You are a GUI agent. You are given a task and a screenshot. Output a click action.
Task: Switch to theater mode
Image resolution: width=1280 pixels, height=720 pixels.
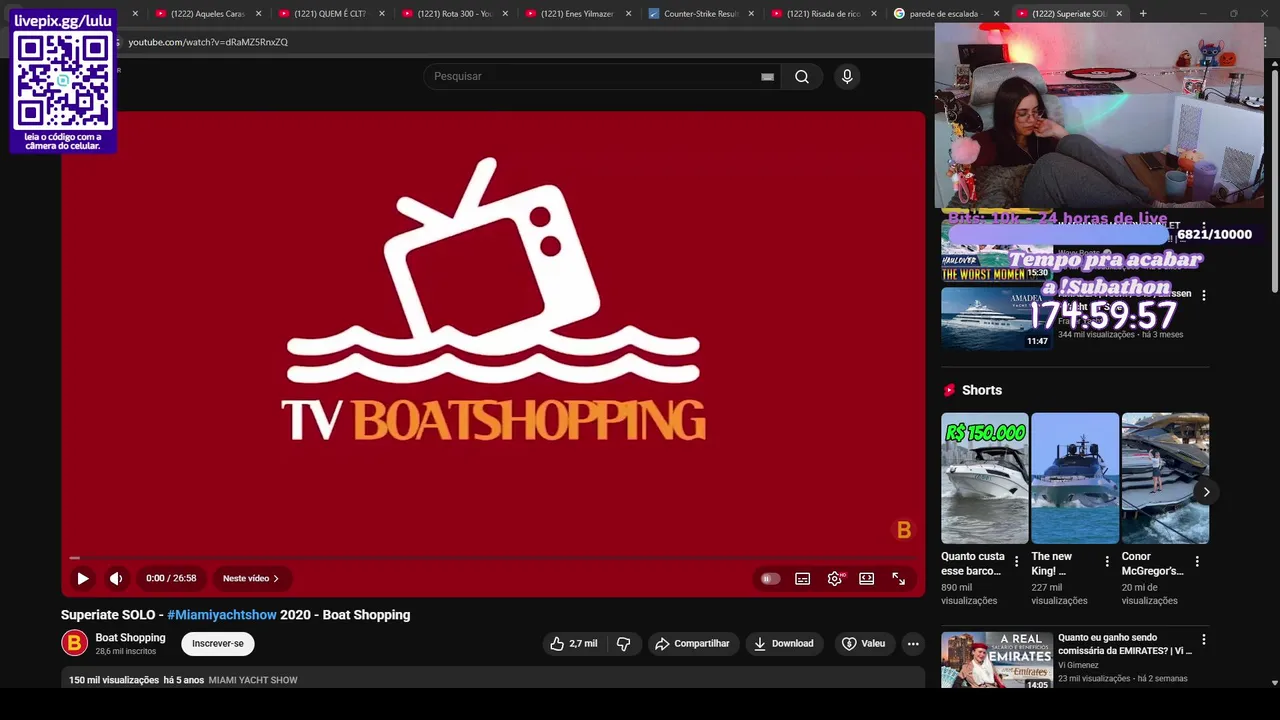click(866, 578)
